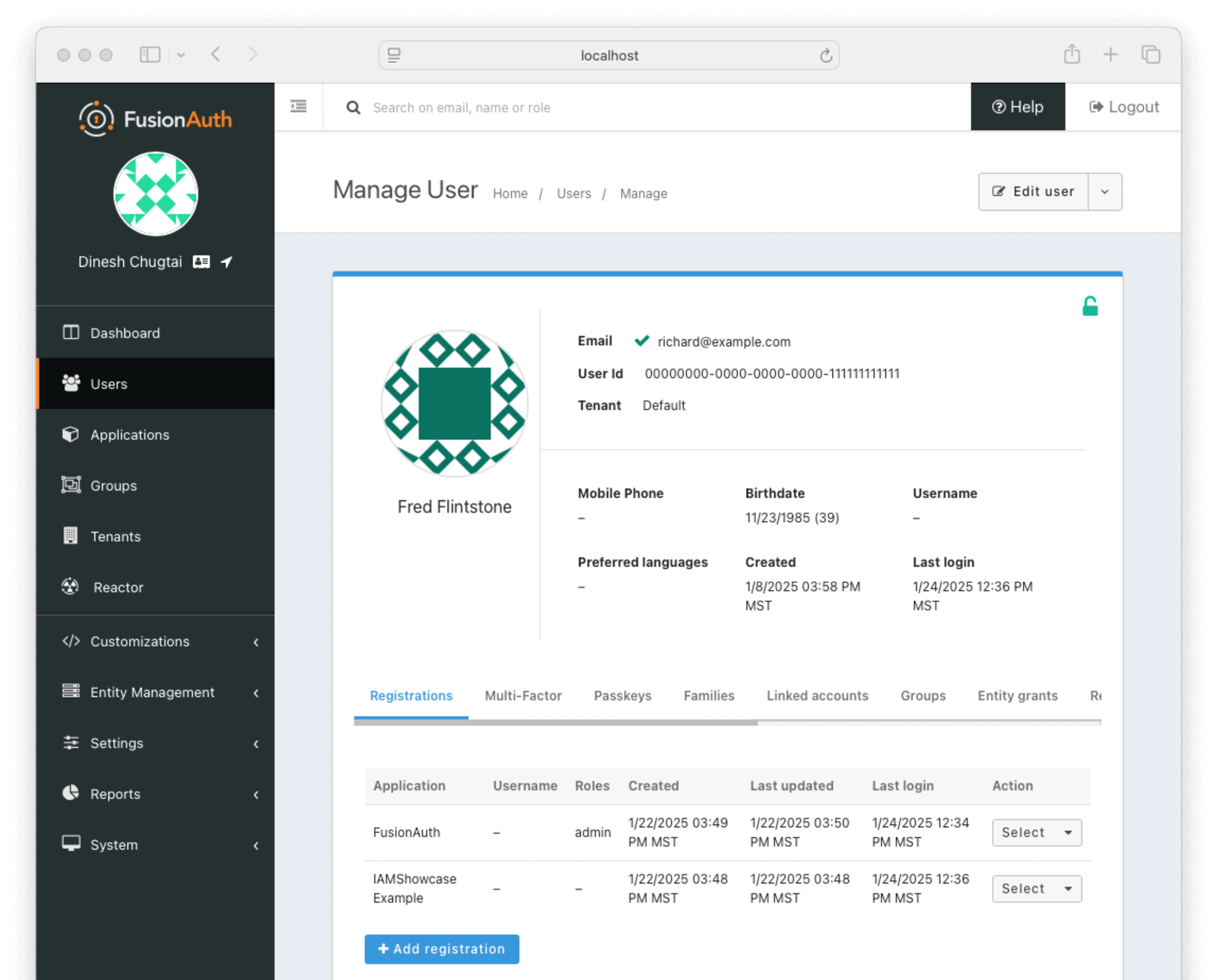1217x980 pixels.
Task: Switch to the Passkeys tab
Action: pos(622,696)
